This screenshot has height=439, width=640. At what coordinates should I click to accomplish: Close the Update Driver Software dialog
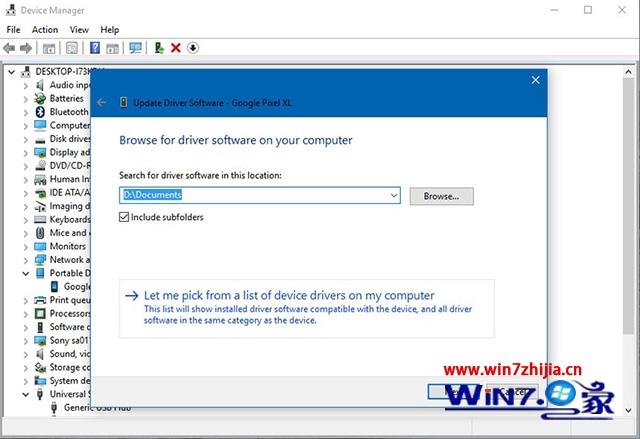click(536, 80)
